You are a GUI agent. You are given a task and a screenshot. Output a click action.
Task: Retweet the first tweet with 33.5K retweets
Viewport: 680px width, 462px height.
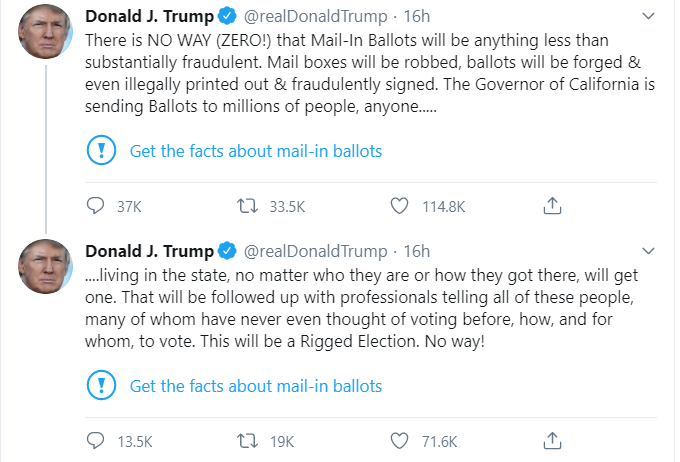pyautogui.click(x=247, y=206)
